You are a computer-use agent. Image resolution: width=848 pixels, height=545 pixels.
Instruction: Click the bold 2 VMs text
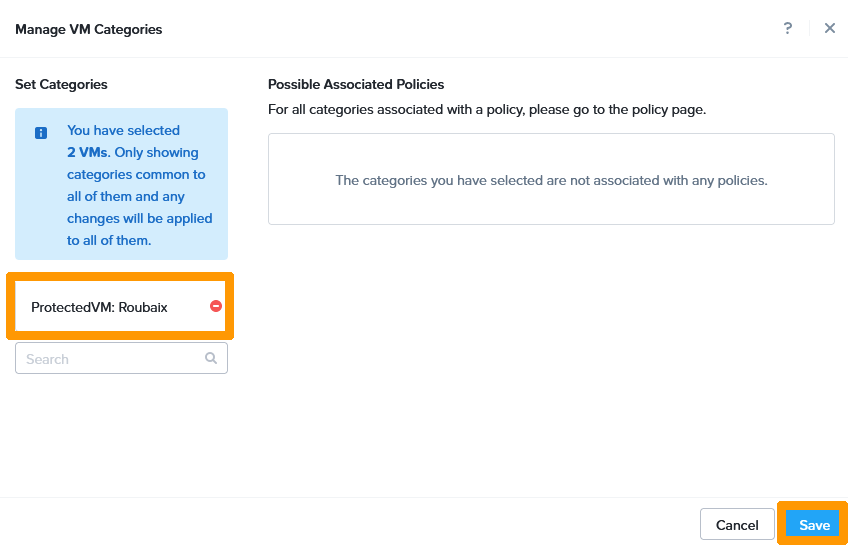(87, 153)
